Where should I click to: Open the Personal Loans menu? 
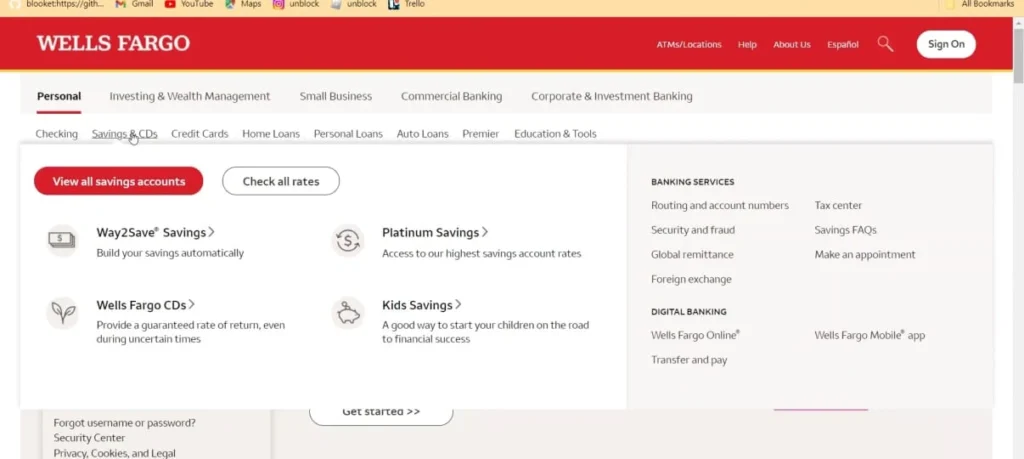click(x=348, y=134)
